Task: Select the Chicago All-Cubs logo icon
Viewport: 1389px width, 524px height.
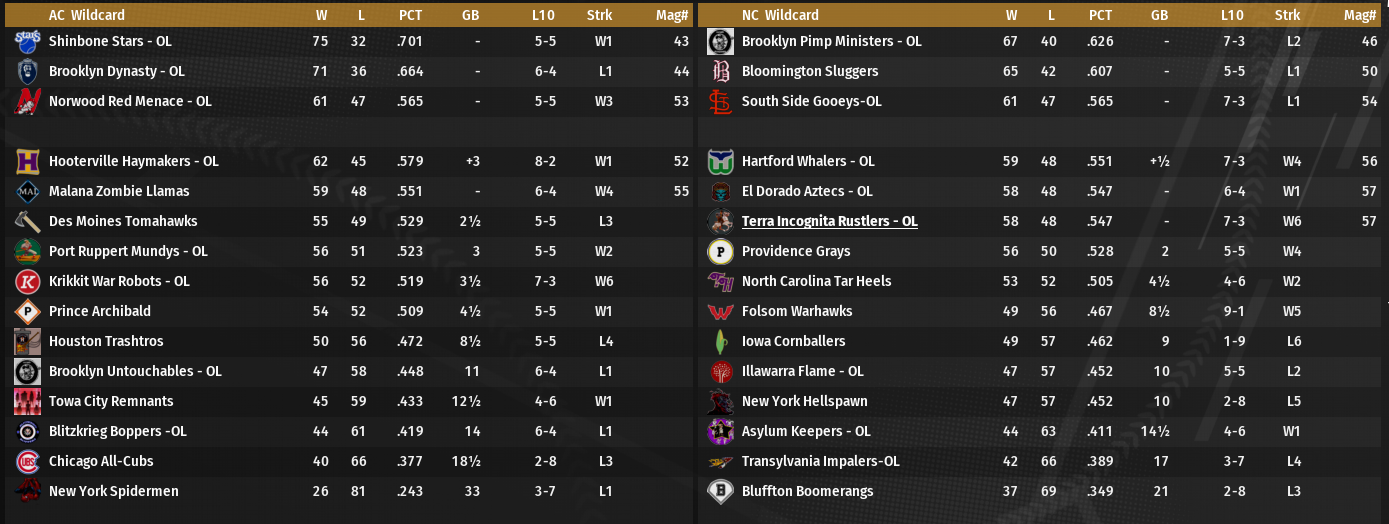Action: [x=28, y=461]
